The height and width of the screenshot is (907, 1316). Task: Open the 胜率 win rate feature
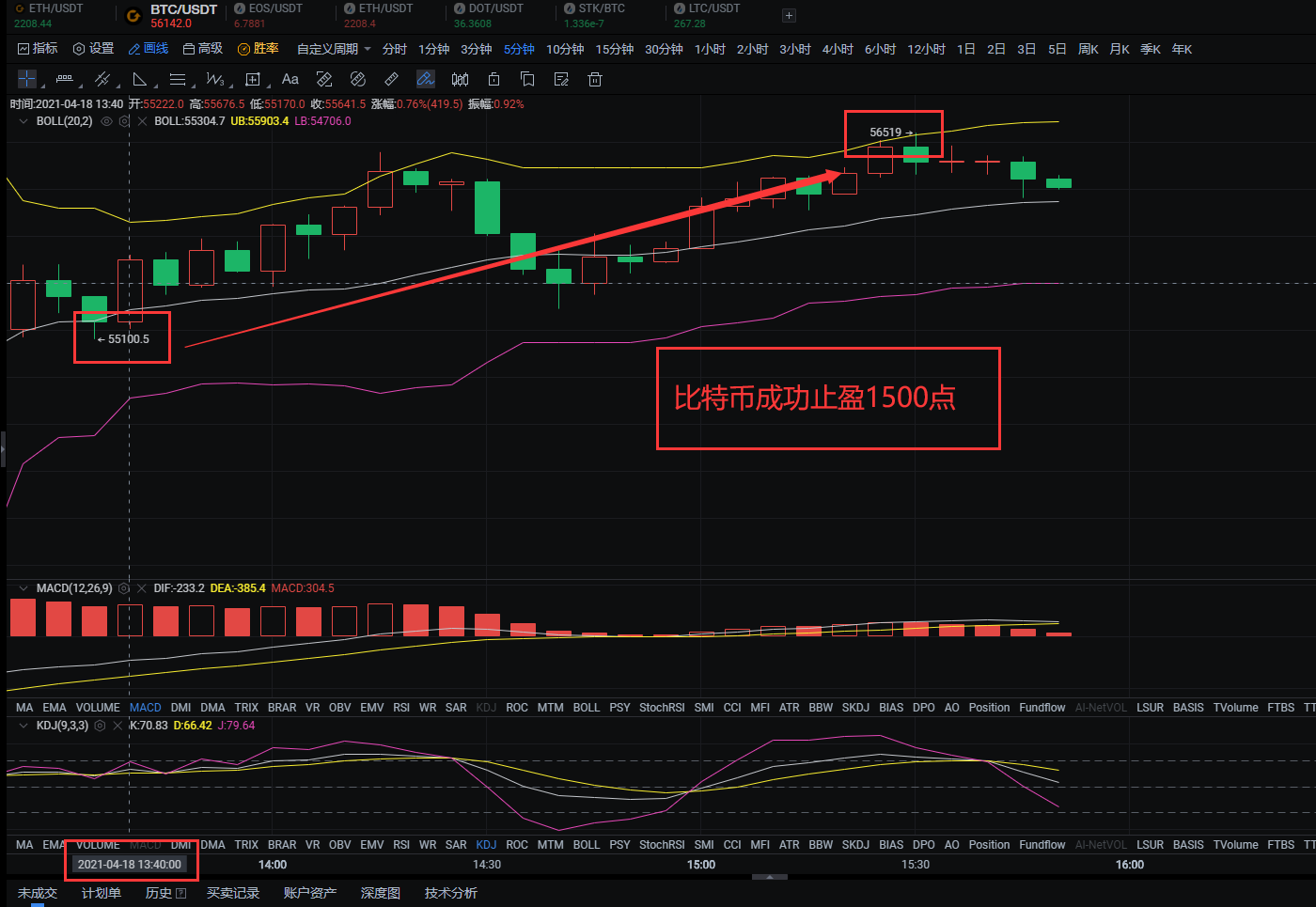tap(258, 49)
